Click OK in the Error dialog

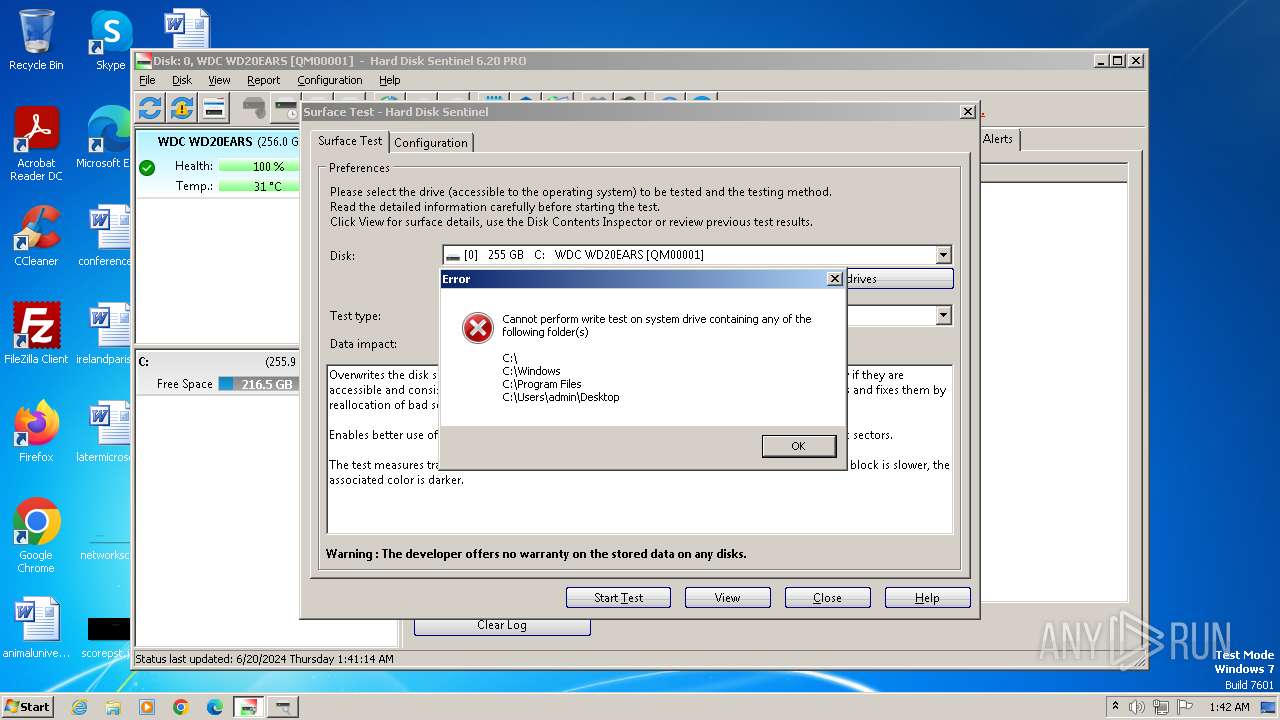pos(798,446)
